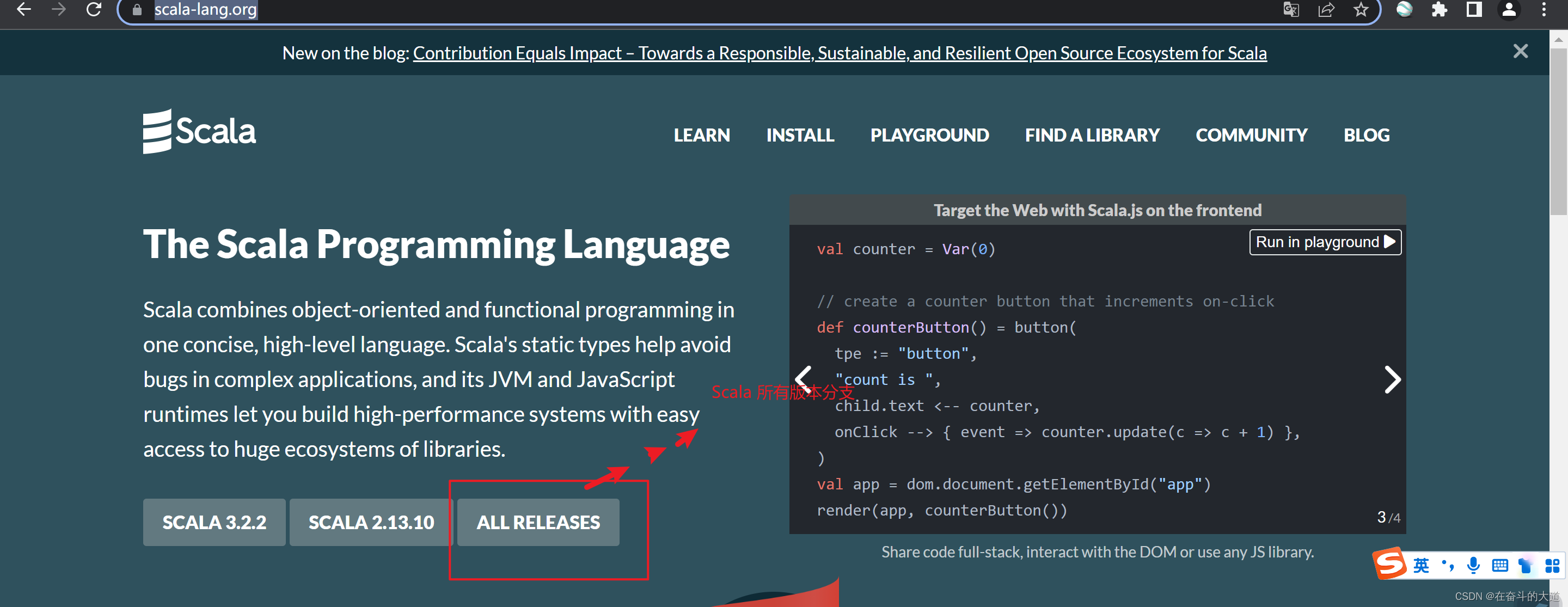The image size is (1568, 607).
Task: Click the ALL RELEASES button
Action: (x=537, y=522)
